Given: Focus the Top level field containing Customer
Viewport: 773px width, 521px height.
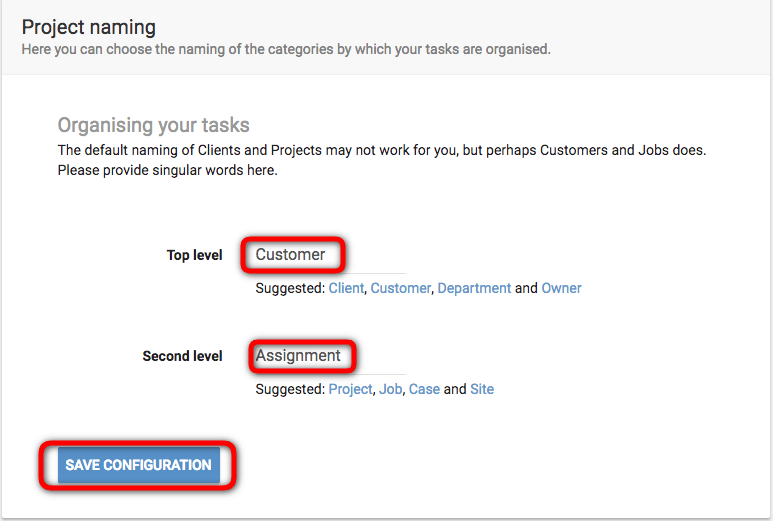Looking at the screenshot, I should [x=330, y=255].
